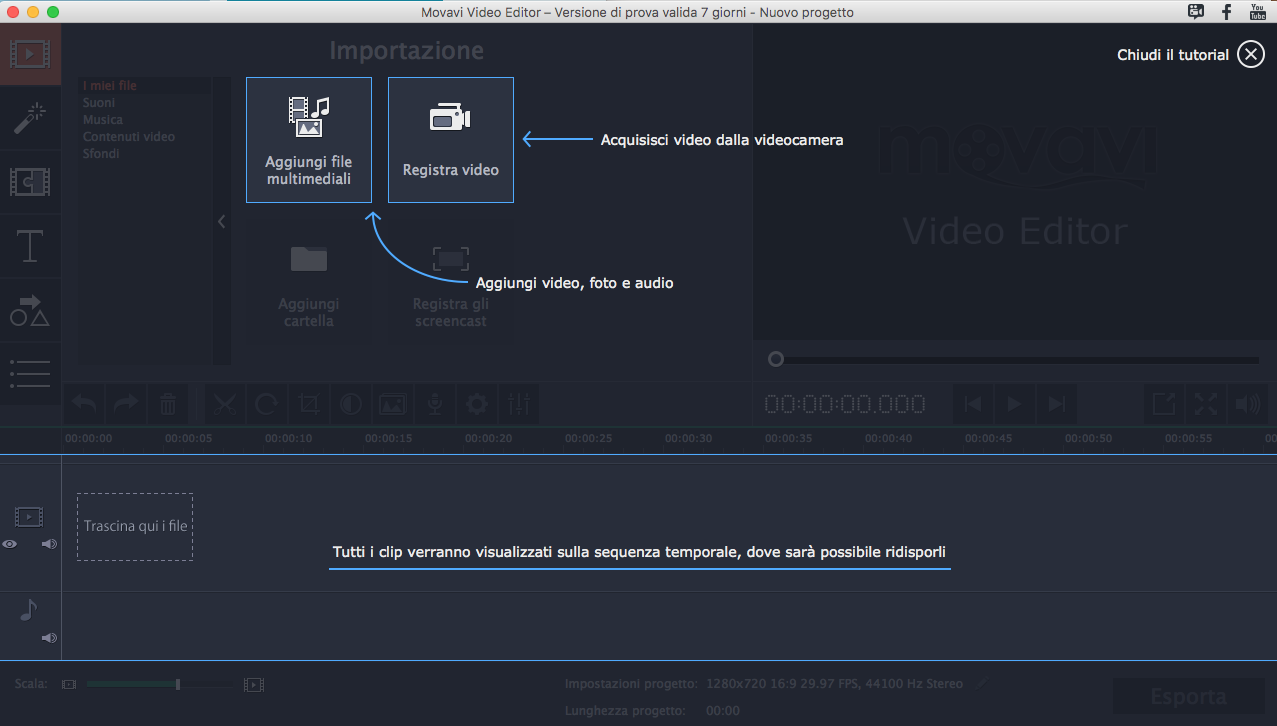Skip to next frame

click(1057, 404)
